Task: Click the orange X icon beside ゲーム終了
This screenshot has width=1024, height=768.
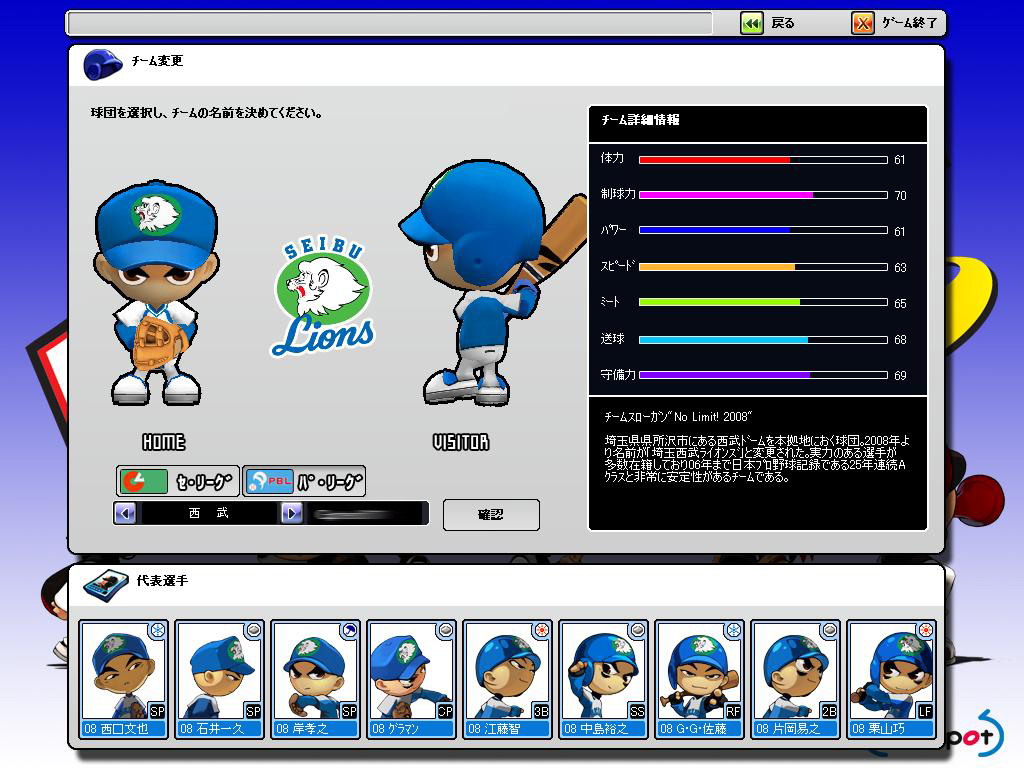Action: [x=863, y=24]
